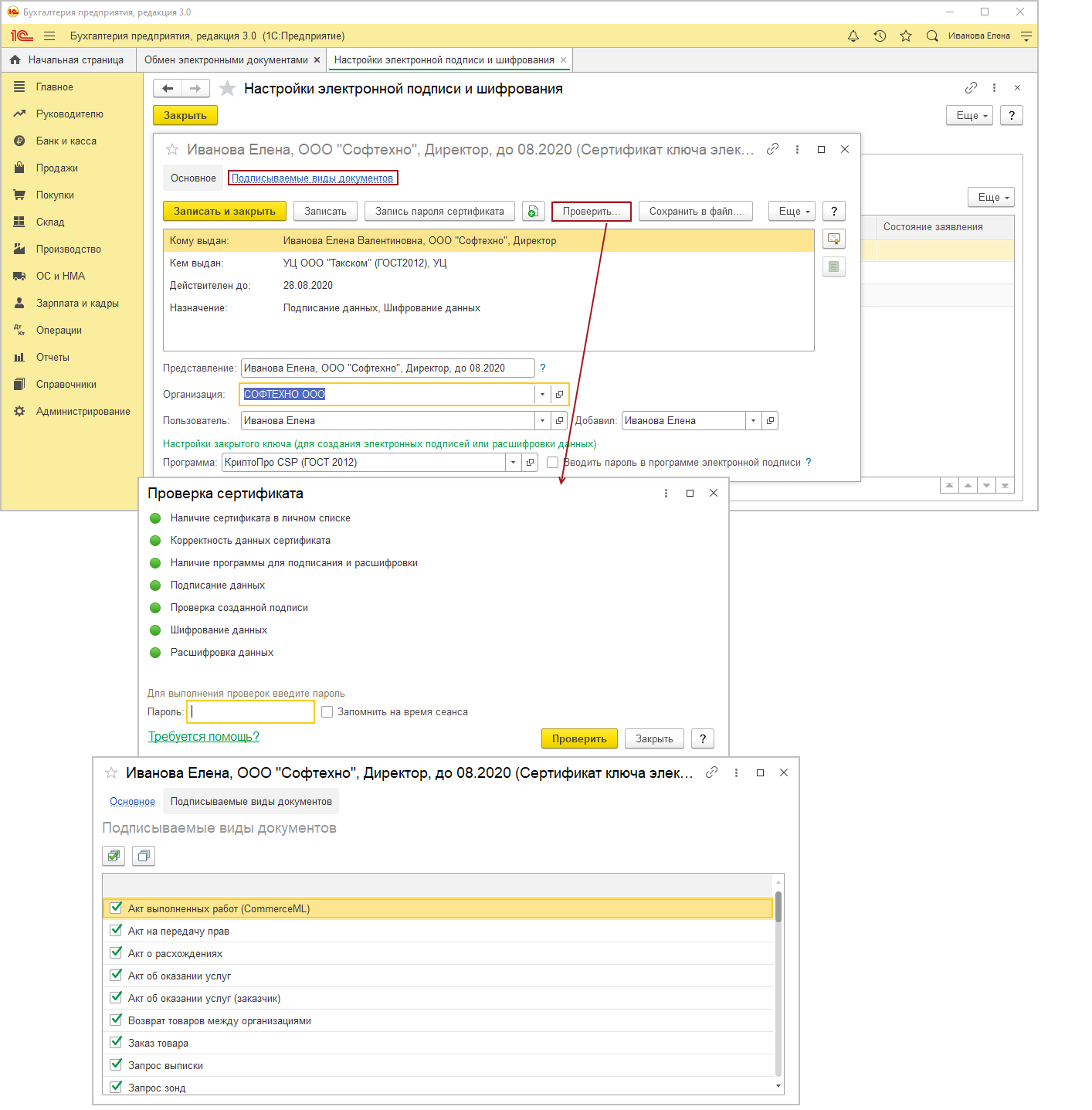1092x1110 pixels.
Task: Click the search magnifier icon
Action: tap(932, 36)
